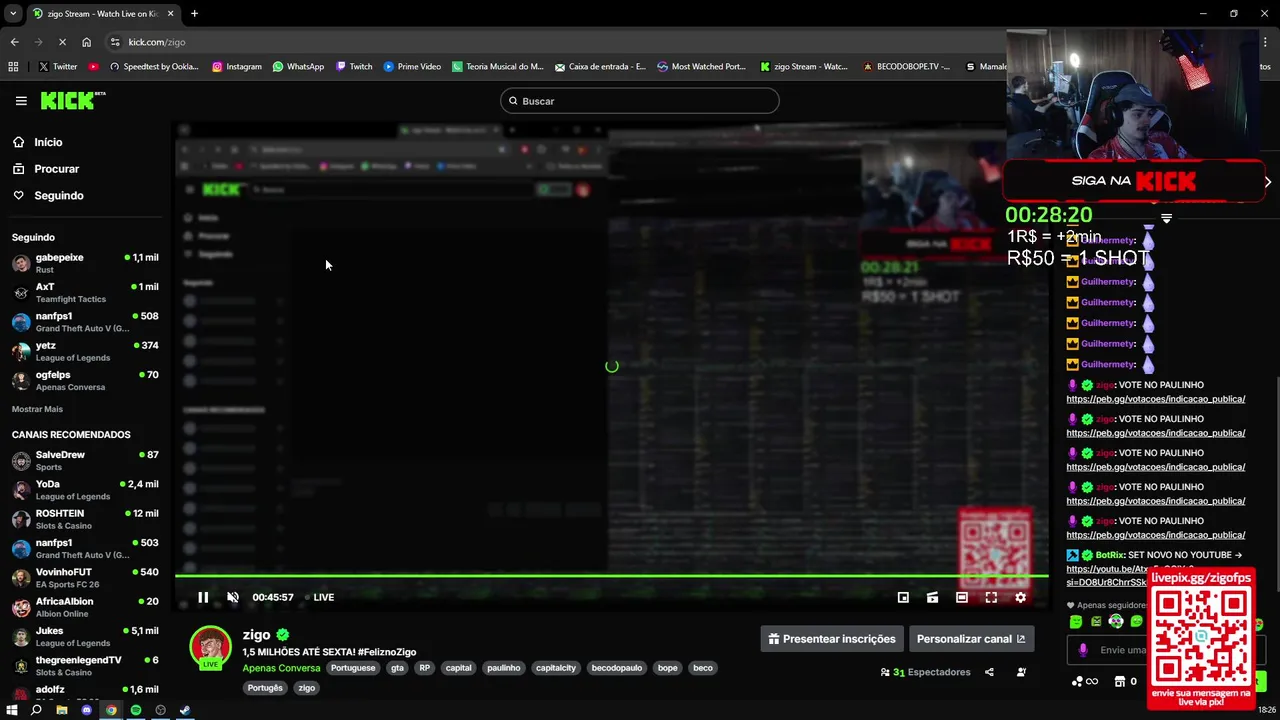
Task: Toggle theater mode in player
Action: click(x=962, y=597)
